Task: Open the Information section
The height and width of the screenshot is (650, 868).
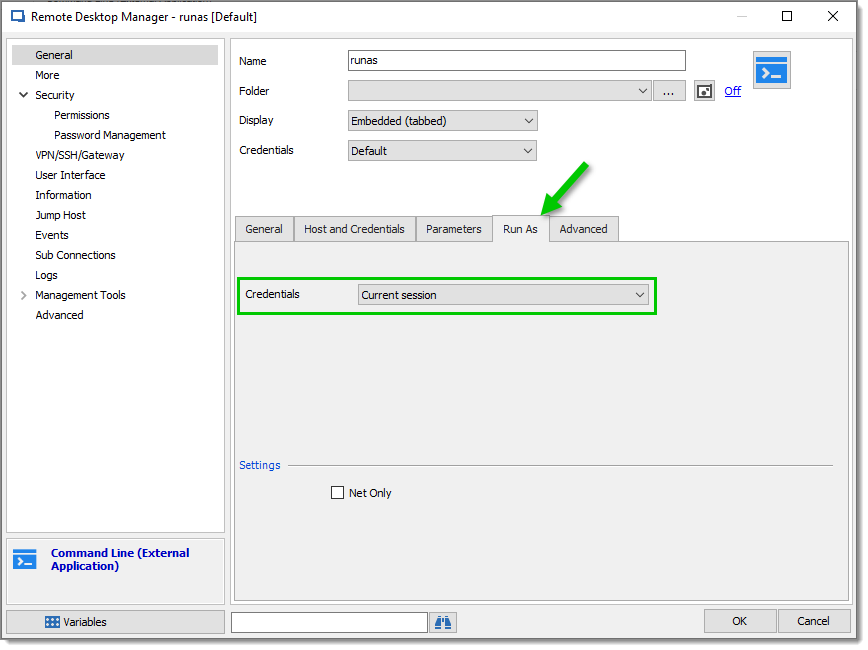Action: [64, 195]
